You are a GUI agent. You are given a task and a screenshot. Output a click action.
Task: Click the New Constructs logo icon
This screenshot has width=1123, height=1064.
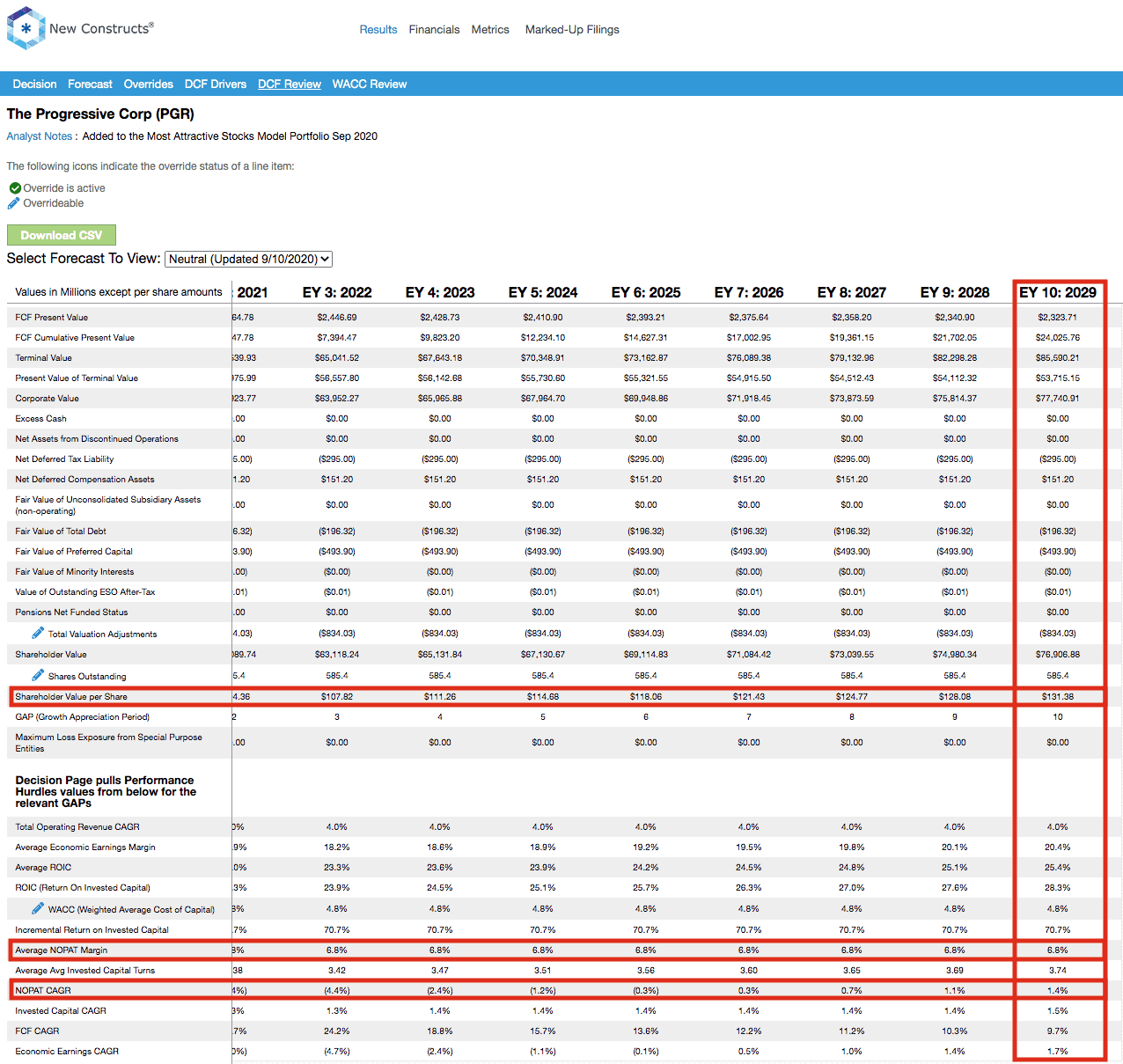coord(26,28)
